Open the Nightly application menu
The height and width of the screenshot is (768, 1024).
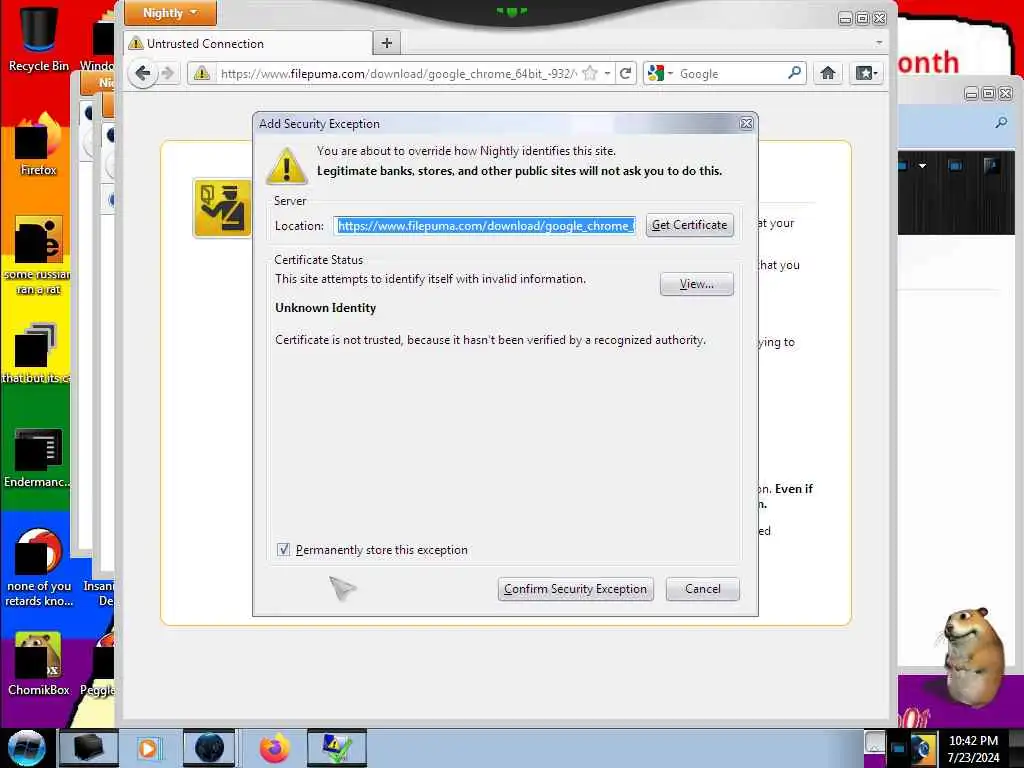170,13
